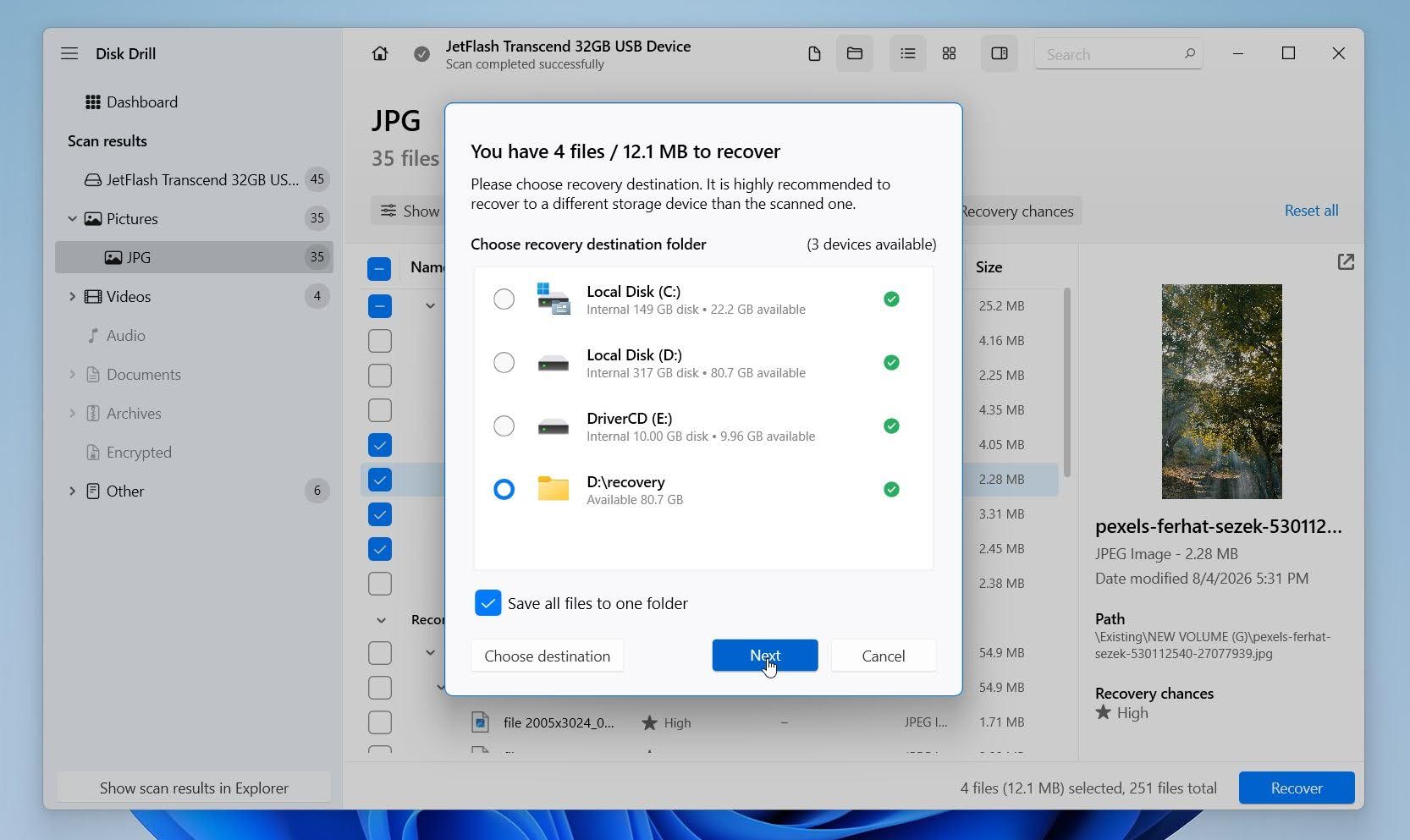1410x840 pixels.
Task: Toggle the select-all checkbox in header row
Action: click(x=379, y=269)
